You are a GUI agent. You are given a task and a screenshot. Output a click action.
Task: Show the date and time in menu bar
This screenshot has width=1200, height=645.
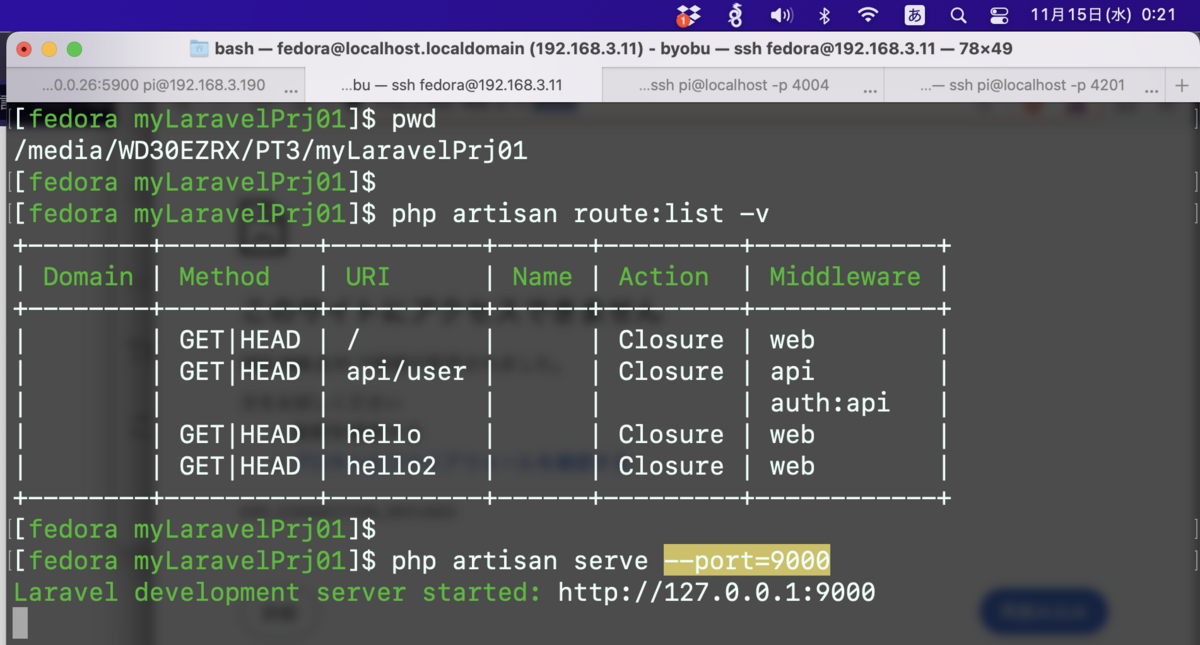1103,15
